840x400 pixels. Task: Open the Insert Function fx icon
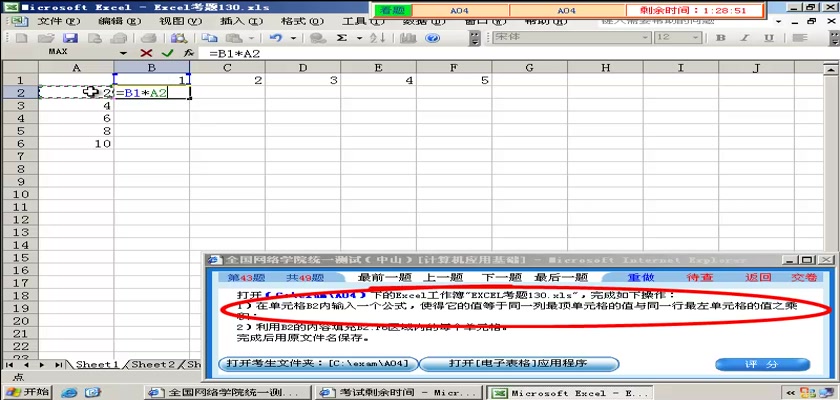click(x=189, y=53)
